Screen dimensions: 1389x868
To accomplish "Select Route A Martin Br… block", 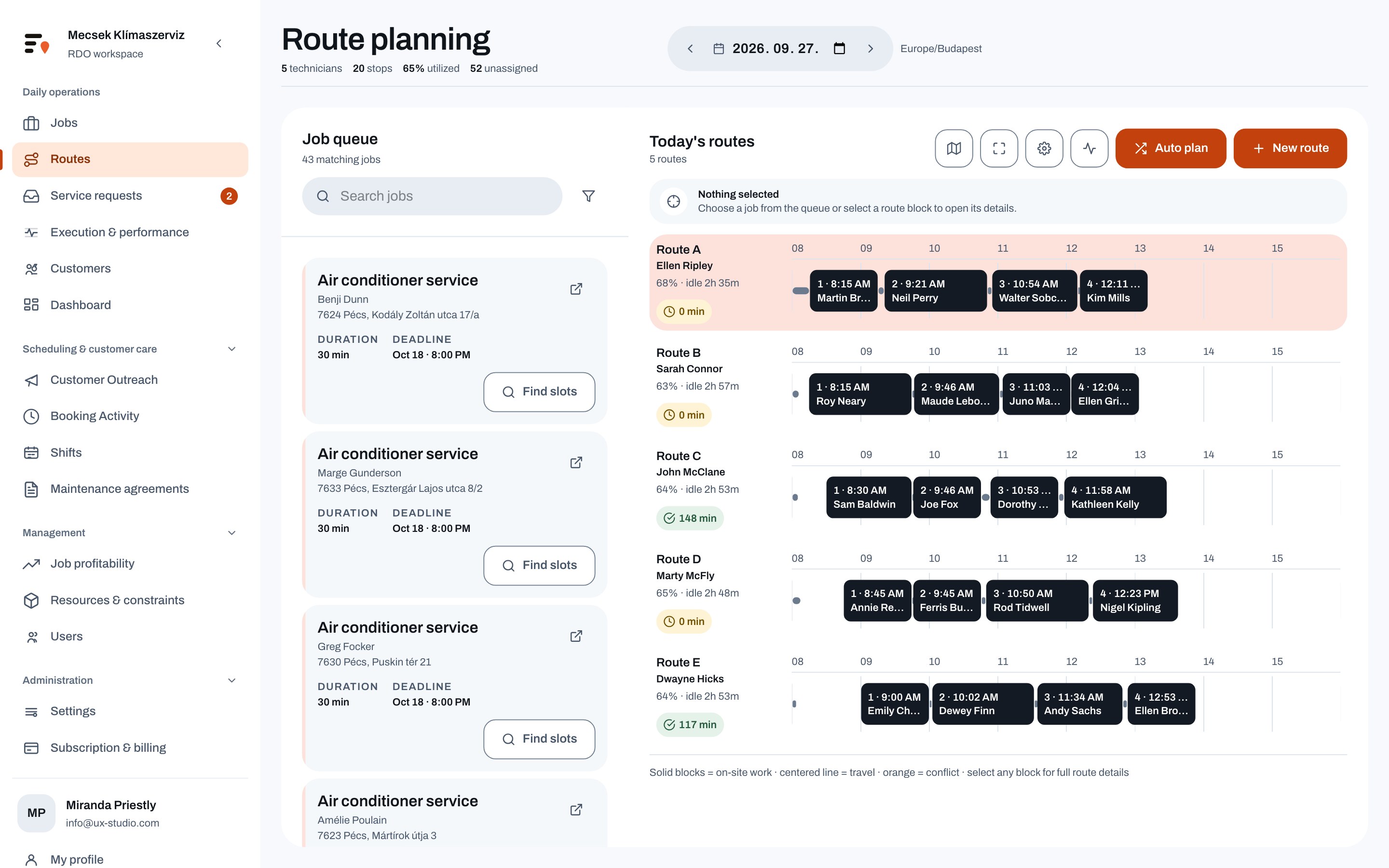I will [843, 291].
